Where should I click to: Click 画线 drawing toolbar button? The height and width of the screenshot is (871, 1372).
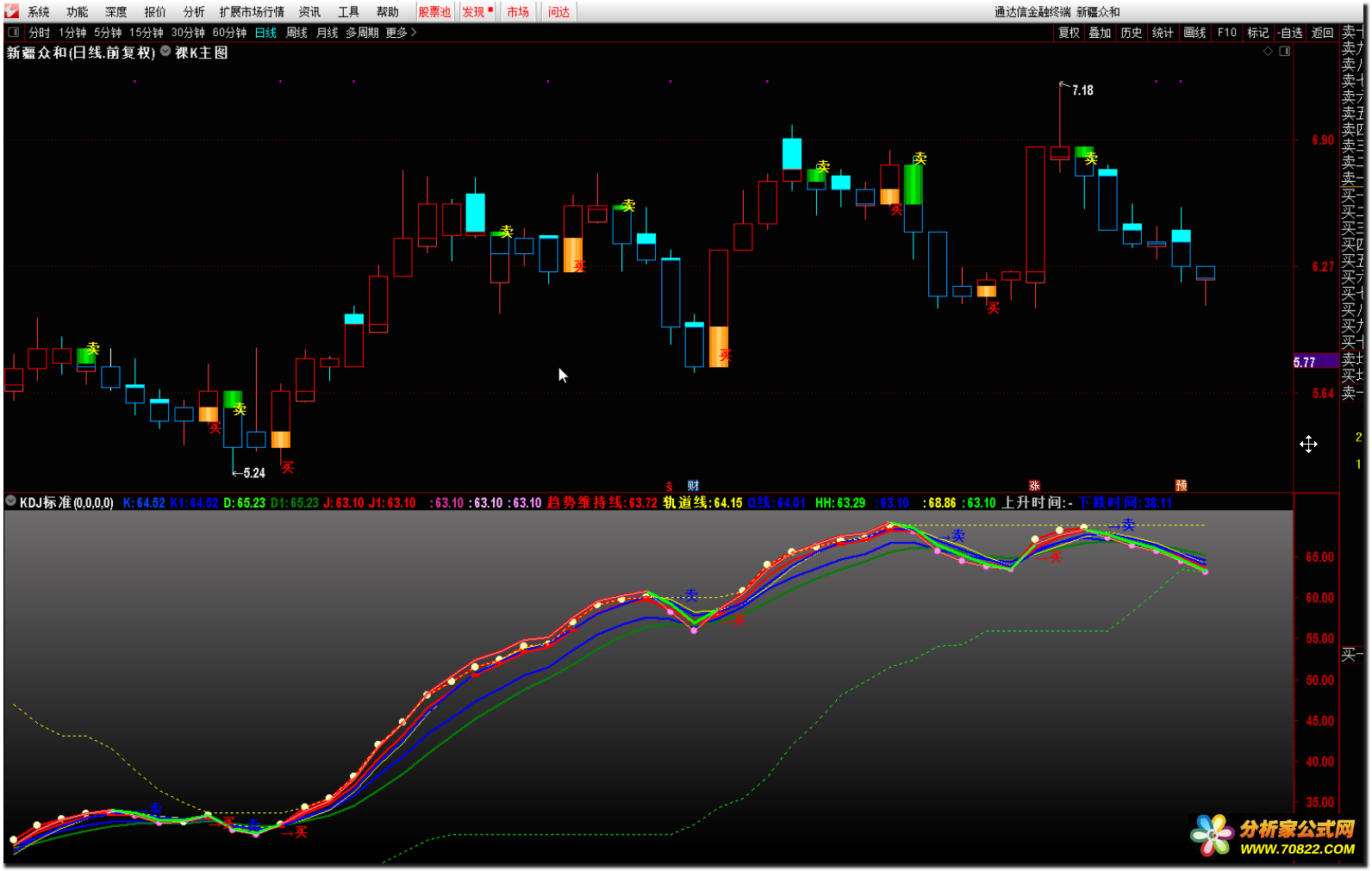point(1194,33)
